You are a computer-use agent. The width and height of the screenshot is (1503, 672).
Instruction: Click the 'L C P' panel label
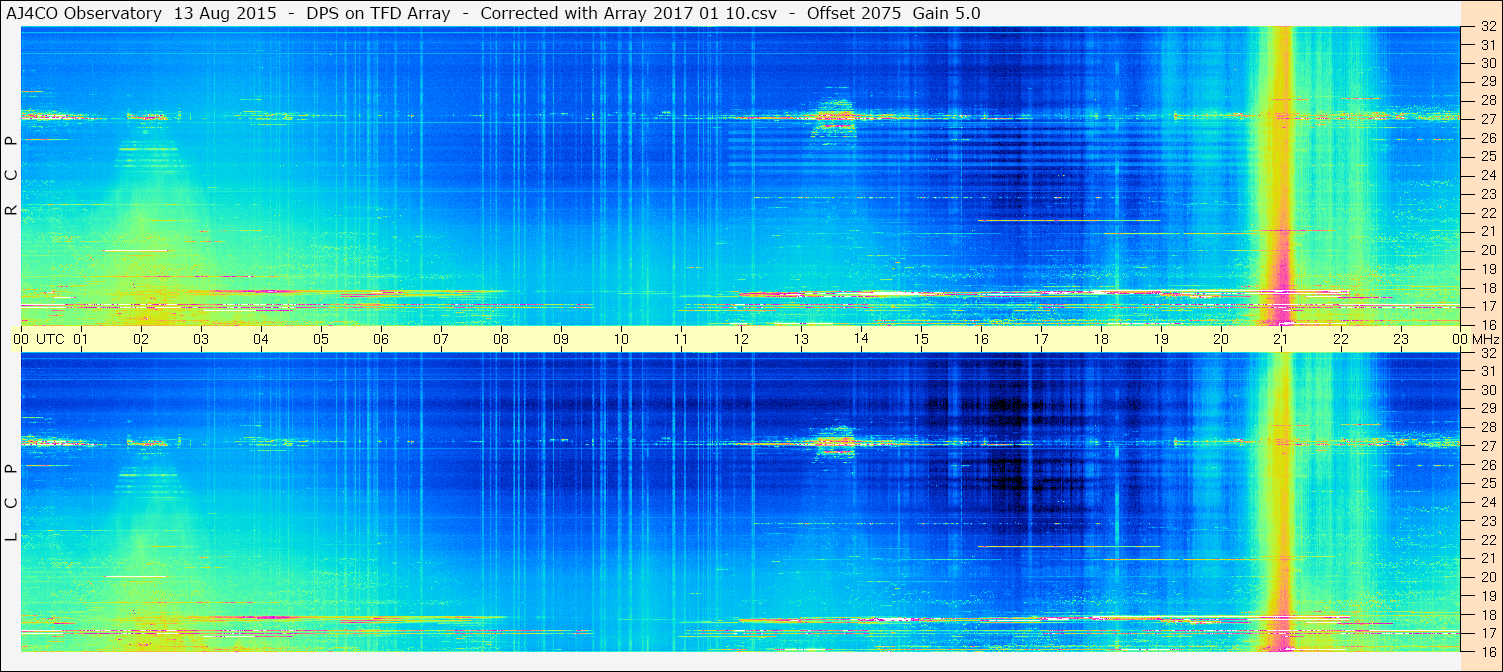click(x=11, y=503)
